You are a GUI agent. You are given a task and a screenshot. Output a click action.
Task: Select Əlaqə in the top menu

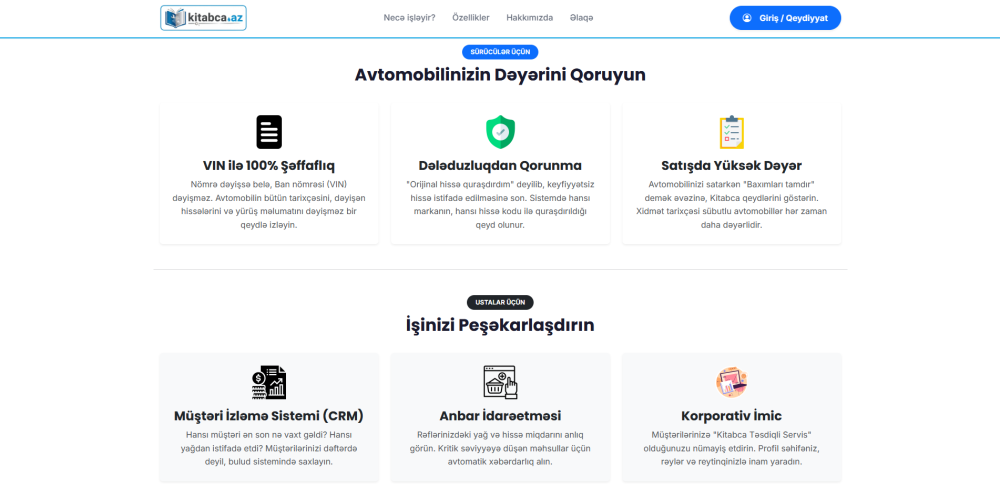pos(582,18)
